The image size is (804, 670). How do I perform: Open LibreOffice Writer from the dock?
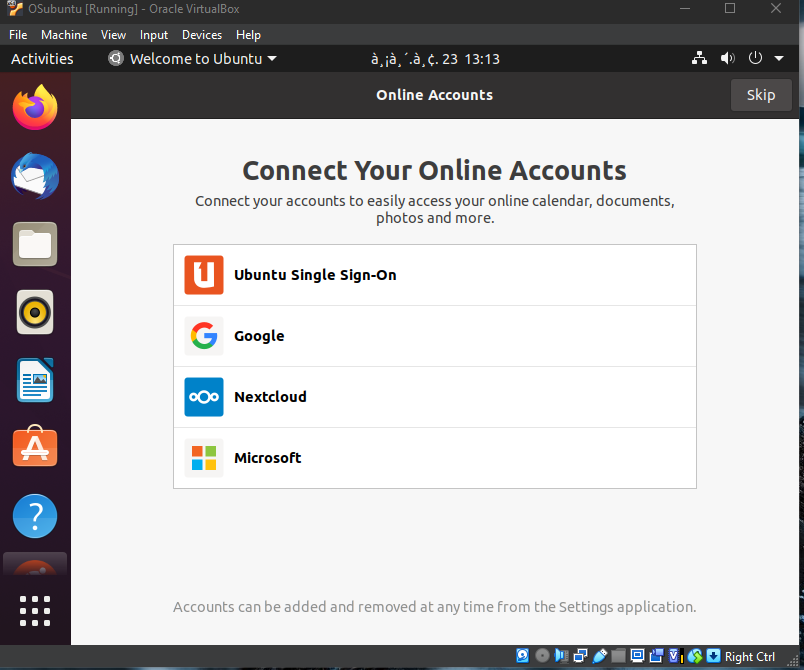(x=35, y=381)
